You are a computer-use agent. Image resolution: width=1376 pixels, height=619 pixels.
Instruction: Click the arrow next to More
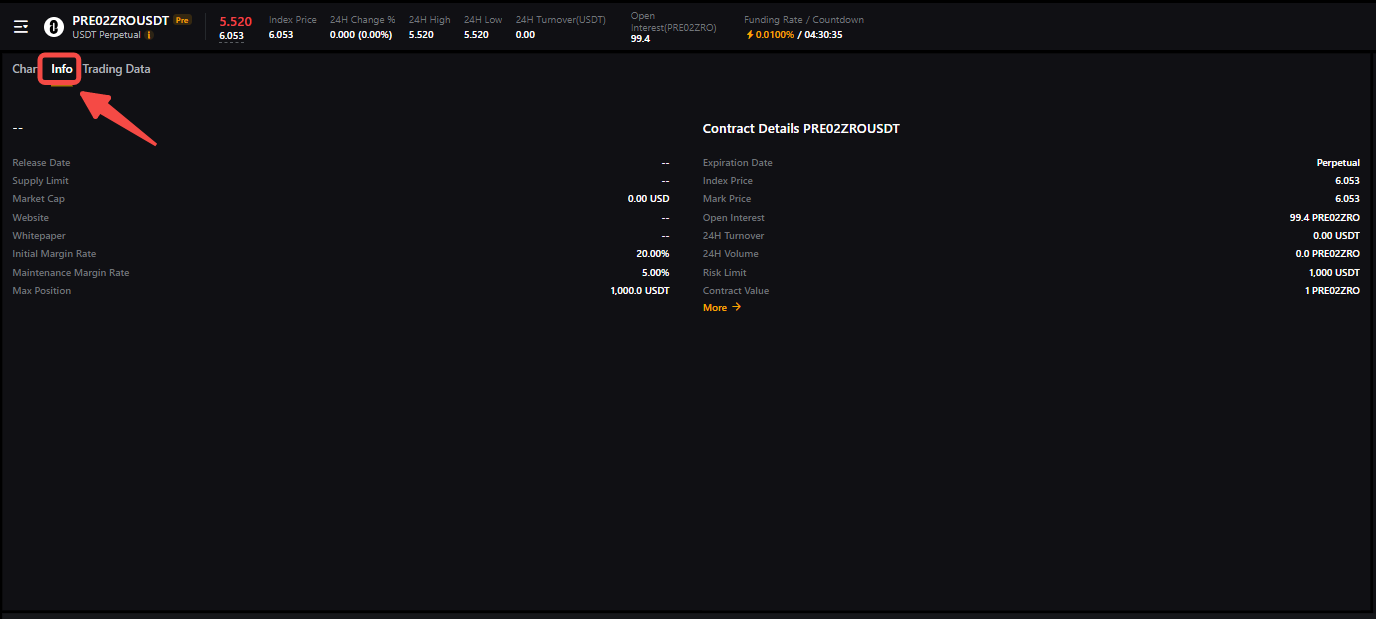point(737,307)
